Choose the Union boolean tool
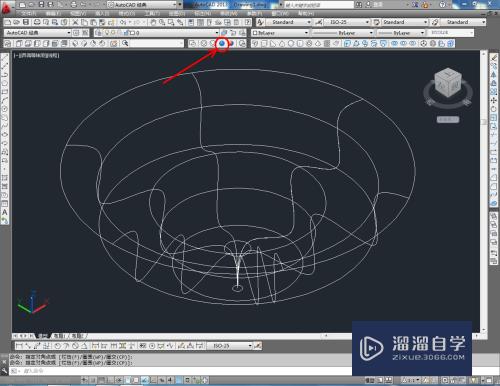500x386 pixels. point(394,43)
